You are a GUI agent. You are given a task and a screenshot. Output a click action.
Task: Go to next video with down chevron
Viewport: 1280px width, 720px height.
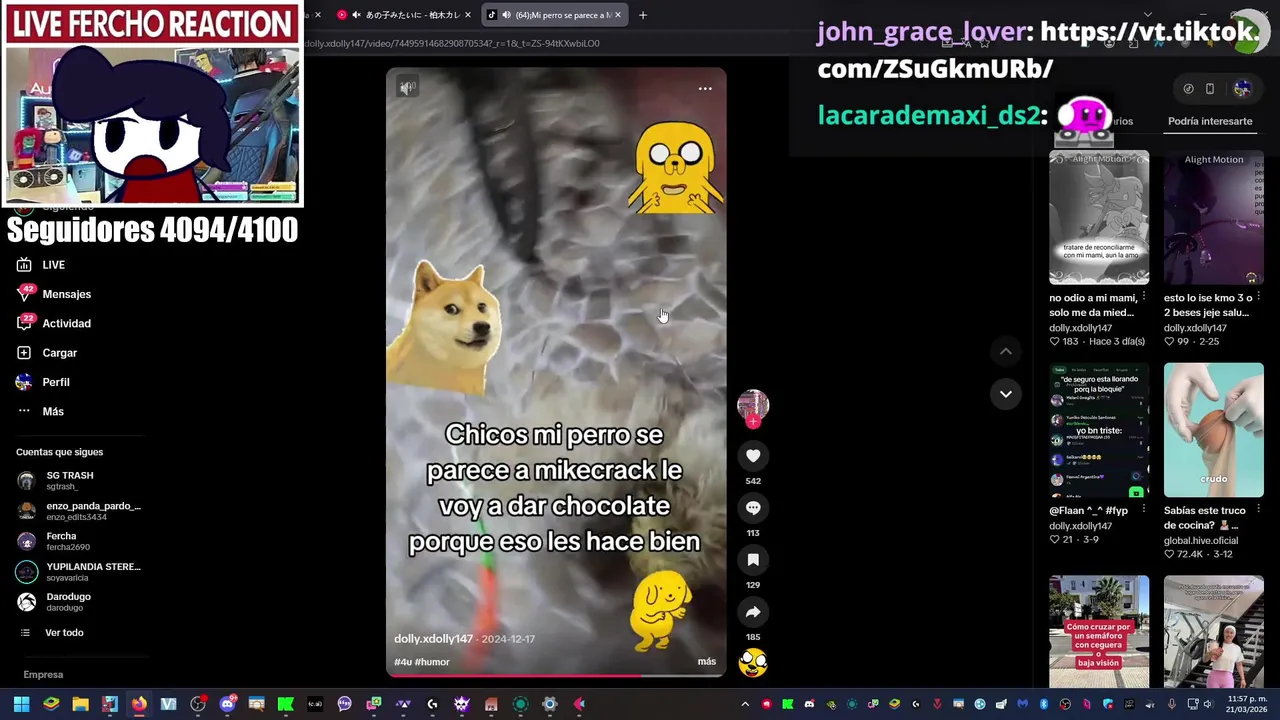(1006, 394)
